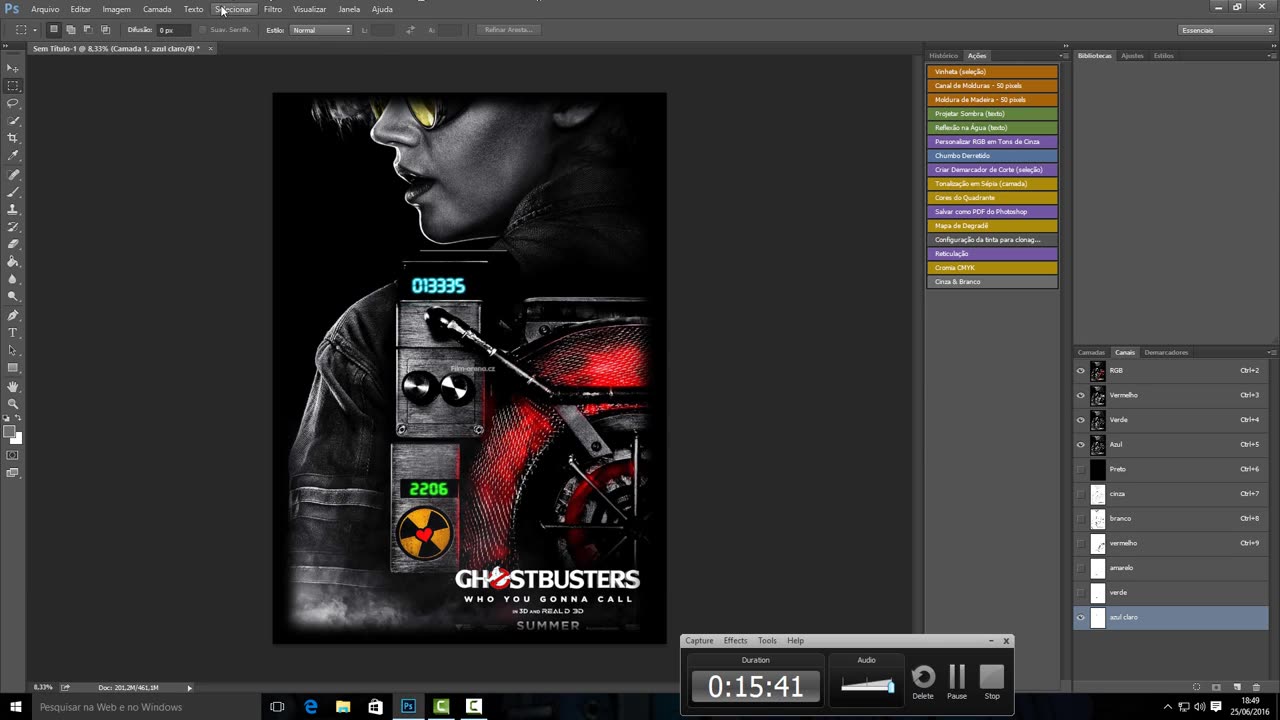
Task: Choose Intersect with selection mode
Action: [106, 30]
